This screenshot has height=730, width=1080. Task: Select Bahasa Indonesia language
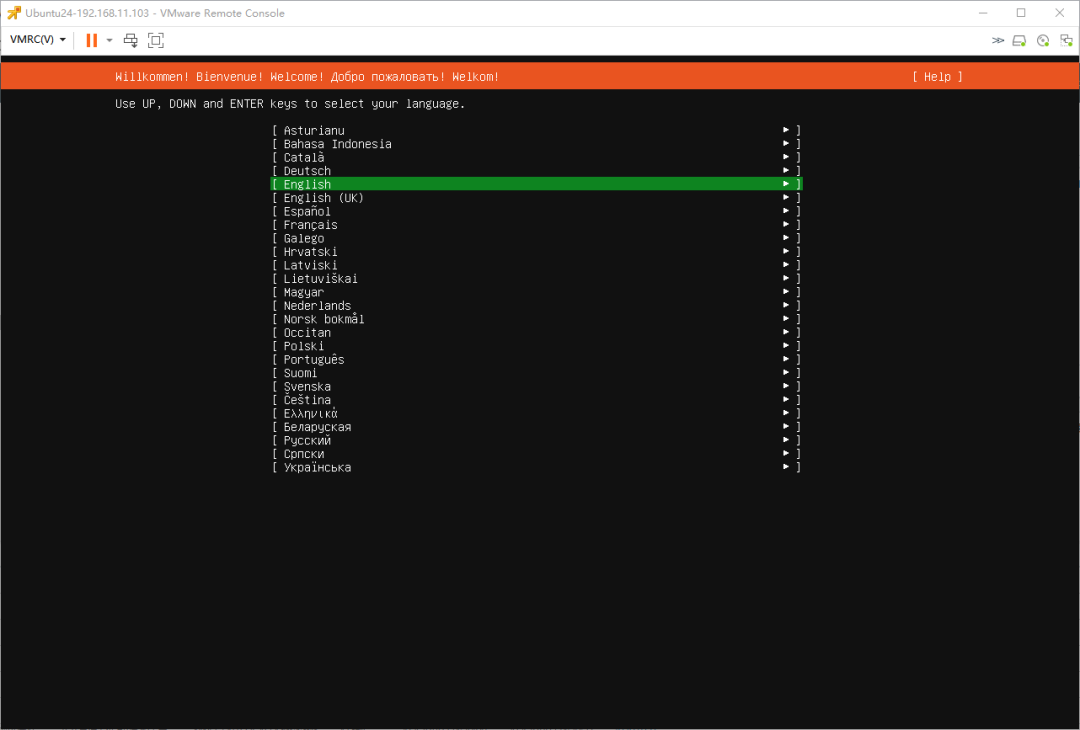[x=537, y=144]
